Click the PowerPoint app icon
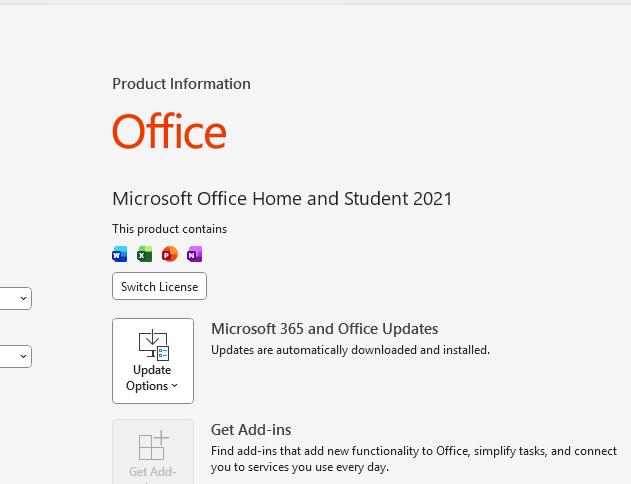This screenshot has width=631, height=484. (x=169, y=254)
